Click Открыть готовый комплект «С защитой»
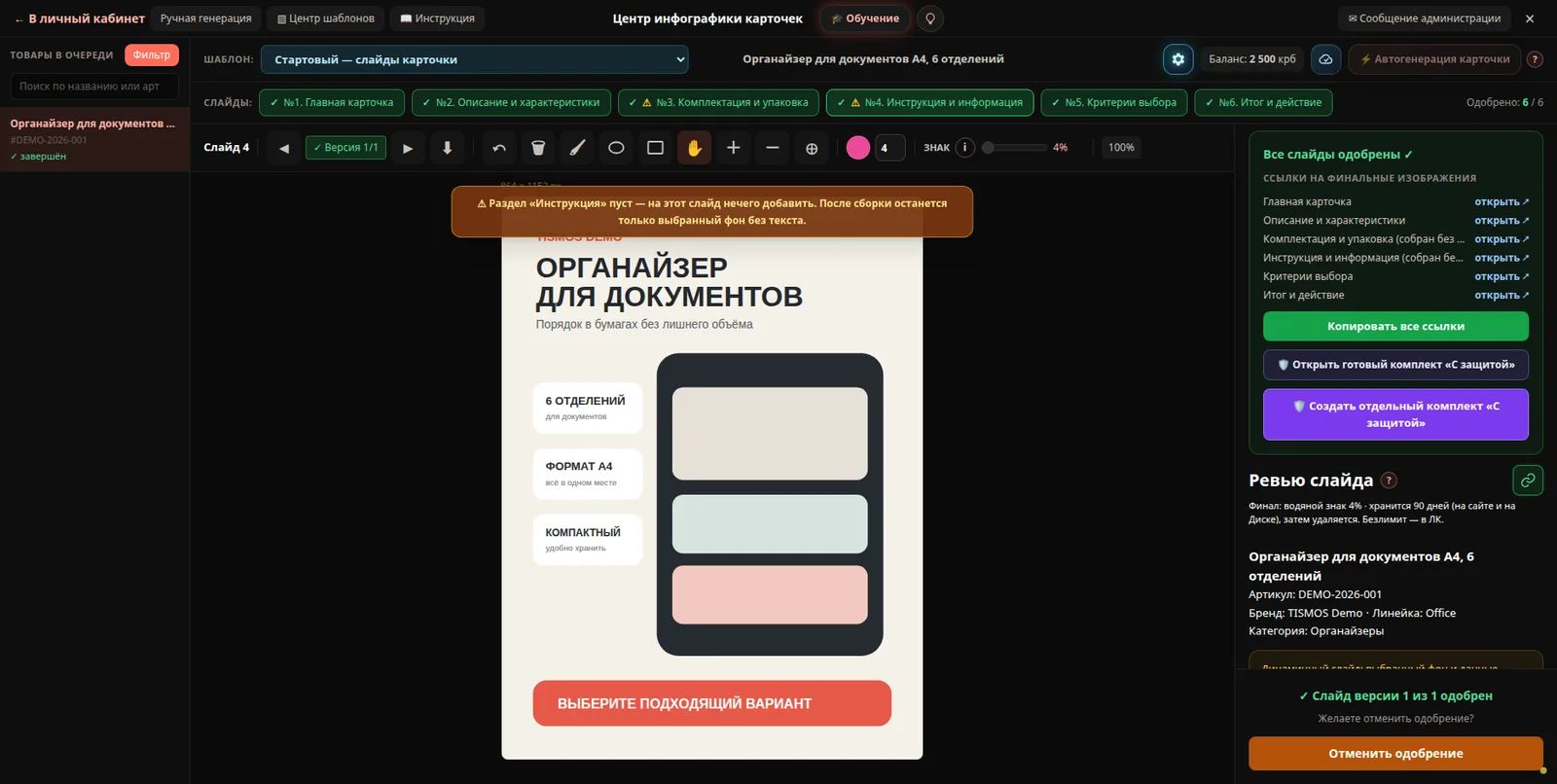The height and width of the screenshot is (784, 1557). (x=1395, y=365)
